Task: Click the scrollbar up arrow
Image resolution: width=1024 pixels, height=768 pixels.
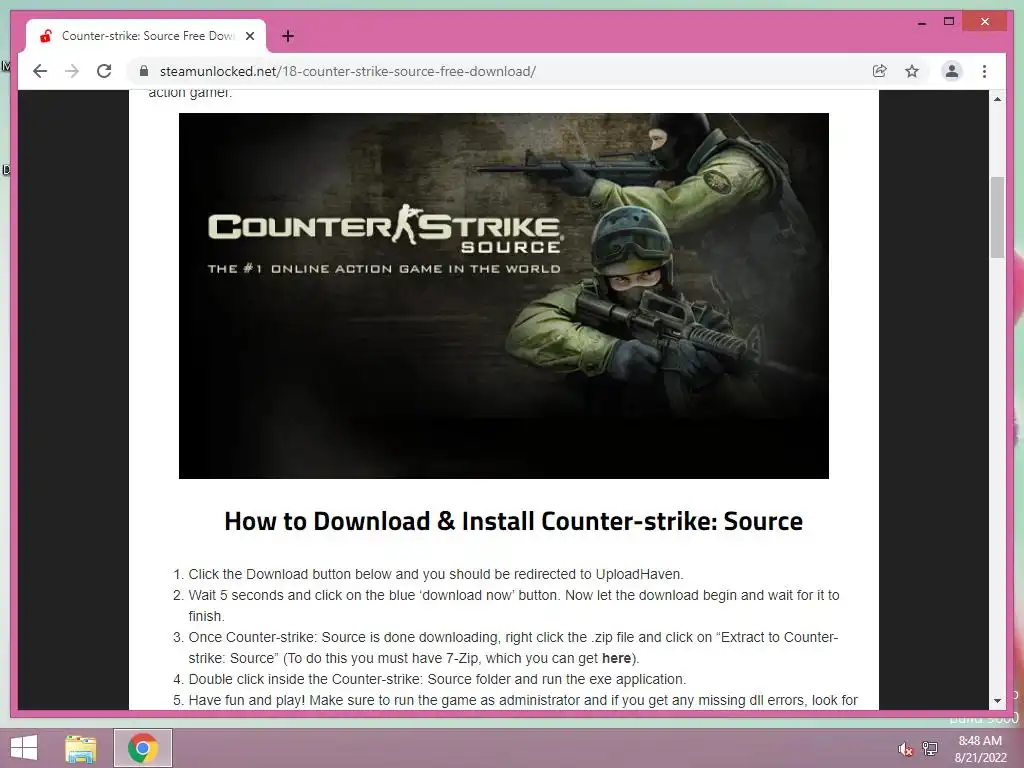Action: (997, 99)
